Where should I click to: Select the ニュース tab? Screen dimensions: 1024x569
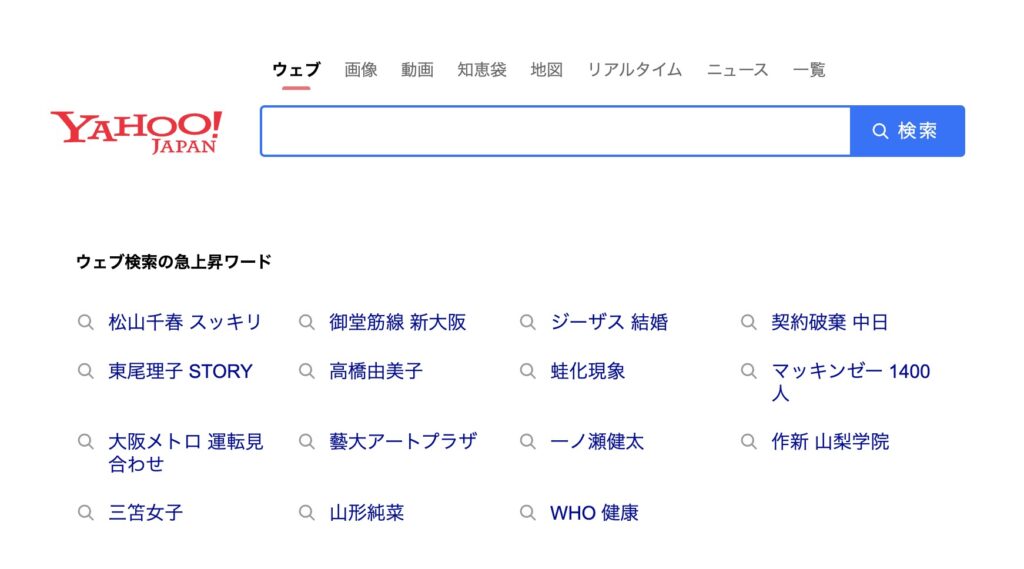coord(737,69)
